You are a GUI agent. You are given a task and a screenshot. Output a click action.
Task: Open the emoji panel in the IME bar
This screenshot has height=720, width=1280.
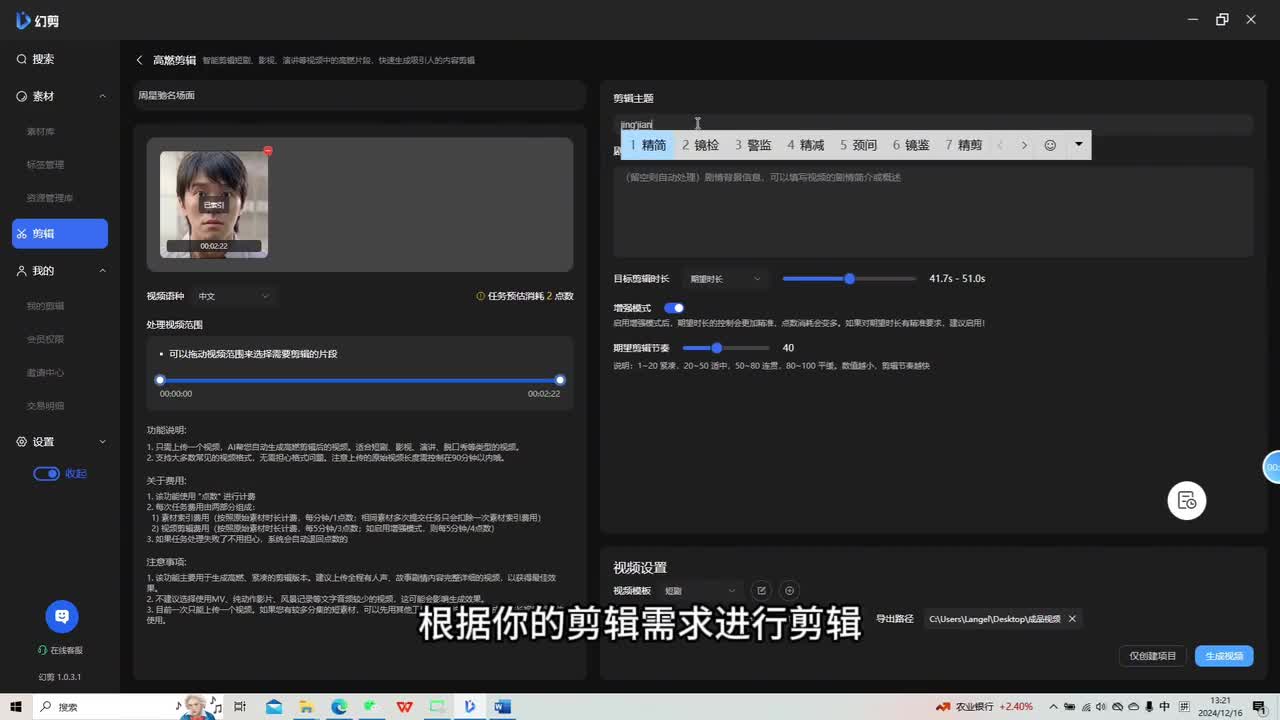tap(1050, 145)
